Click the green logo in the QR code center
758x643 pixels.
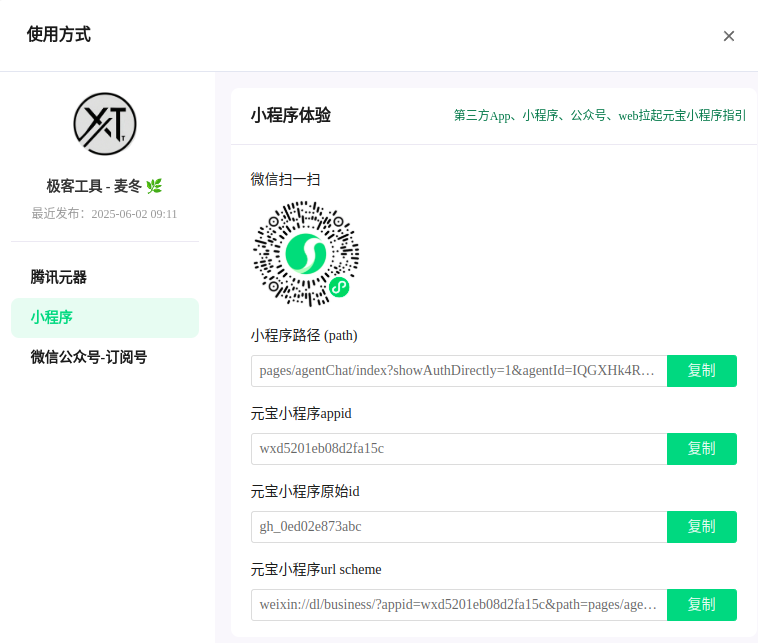(x=304, y=253)
